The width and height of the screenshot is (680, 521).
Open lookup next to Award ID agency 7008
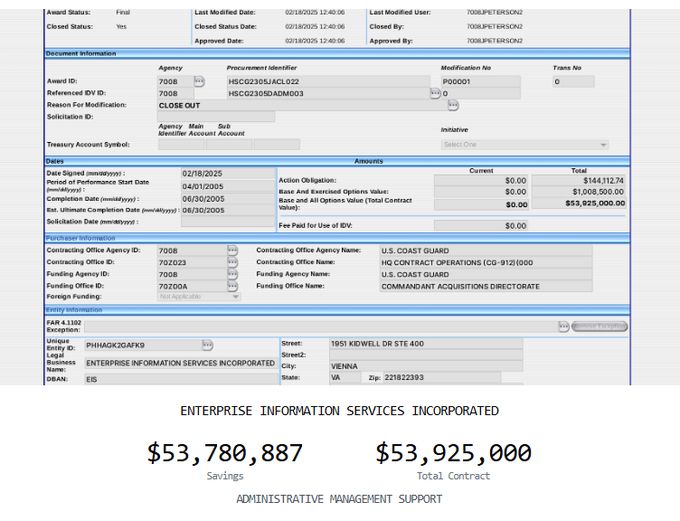(x=199, y=81)
